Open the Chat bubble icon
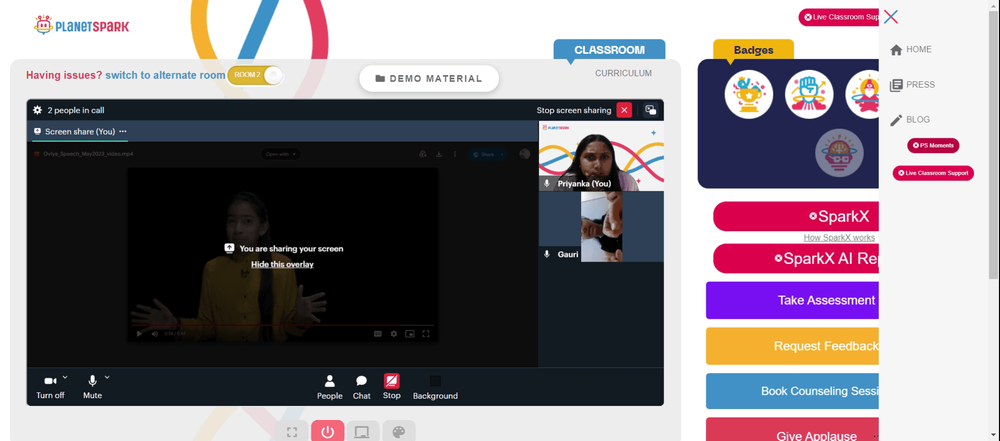The width and height of the screenshot is (1000, 441). 362,381
